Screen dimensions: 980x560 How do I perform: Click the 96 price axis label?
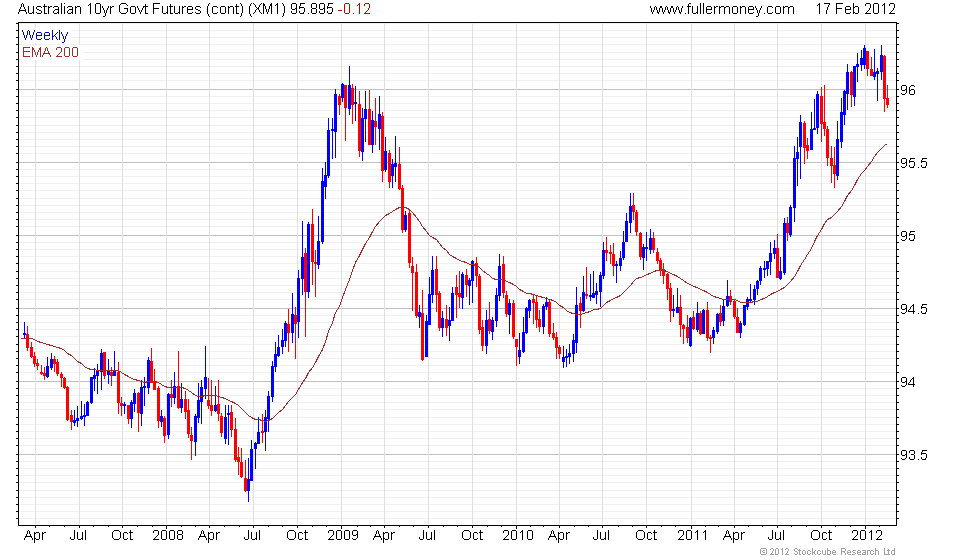(908, 90)
